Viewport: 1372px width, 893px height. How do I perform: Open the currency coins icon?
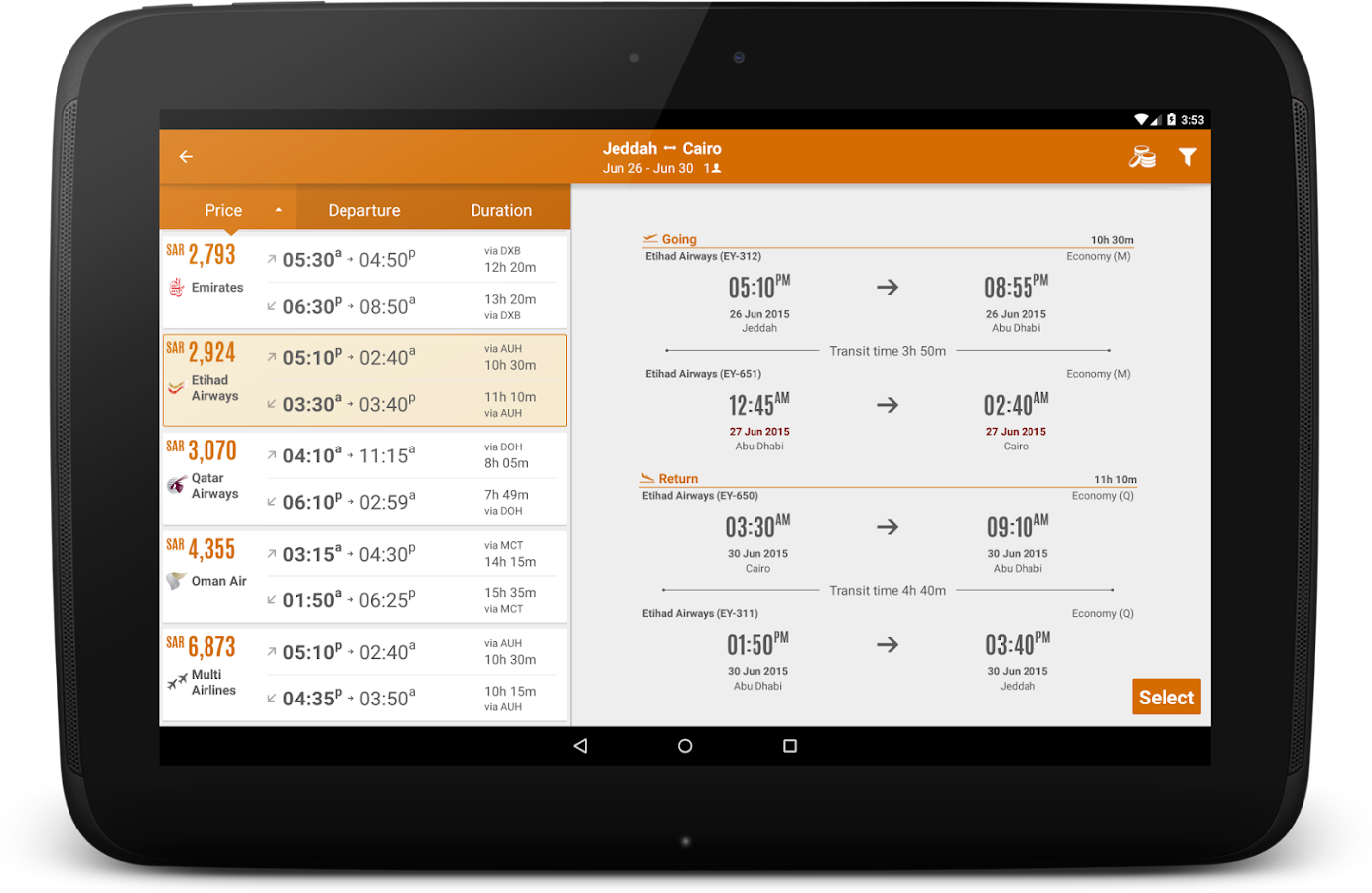tap(1142, 157)
